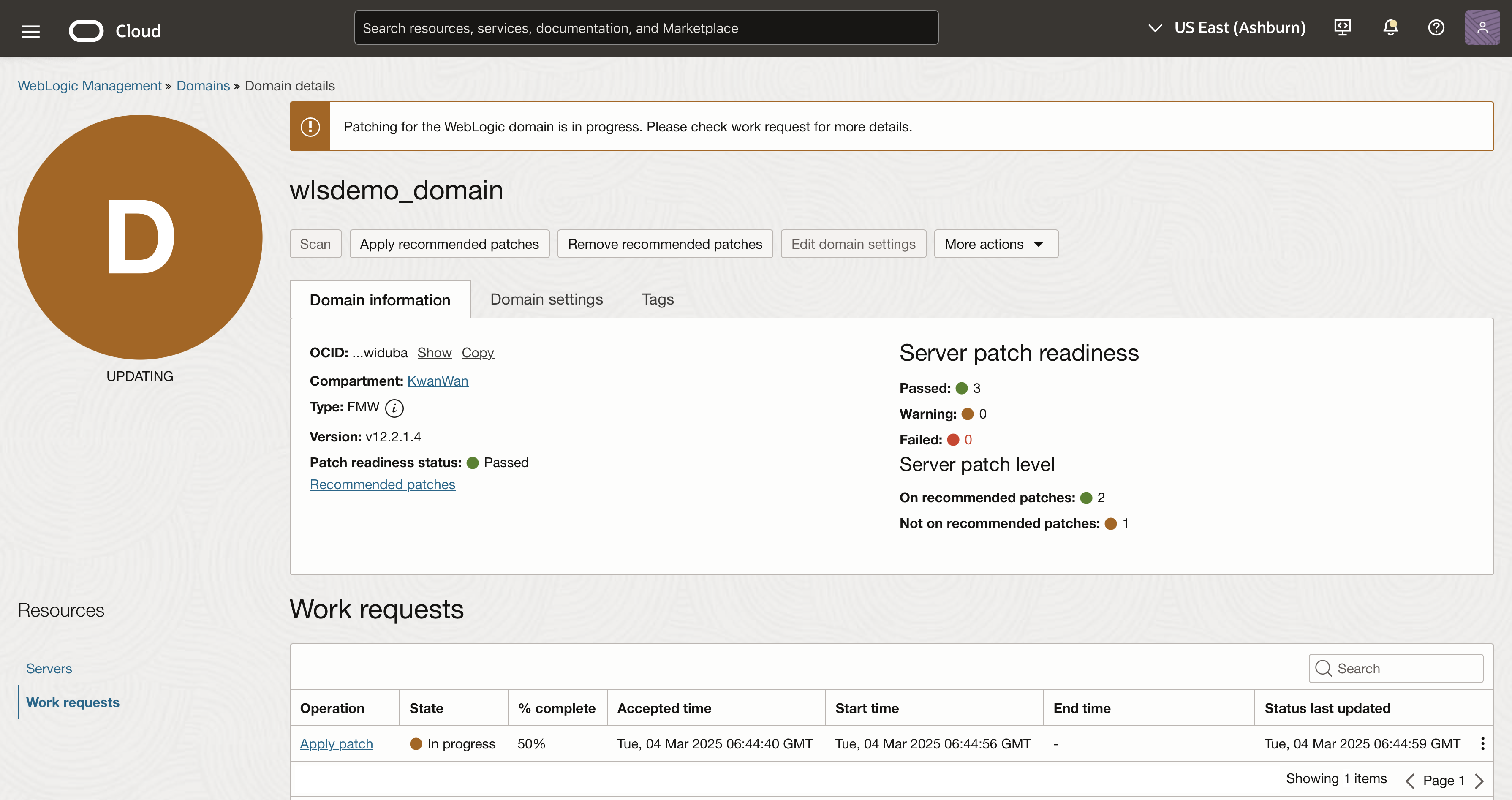1512x800 pixels.
Task: Click the help question mark icon
Action: [x=1436, y=27]
